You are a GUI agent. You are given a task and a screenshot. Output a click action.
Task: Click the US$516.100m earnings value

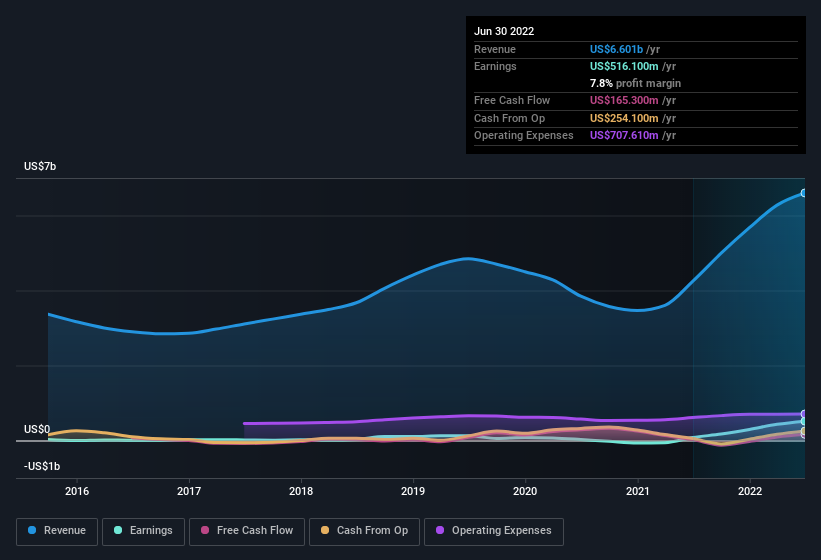pos(624,66)
